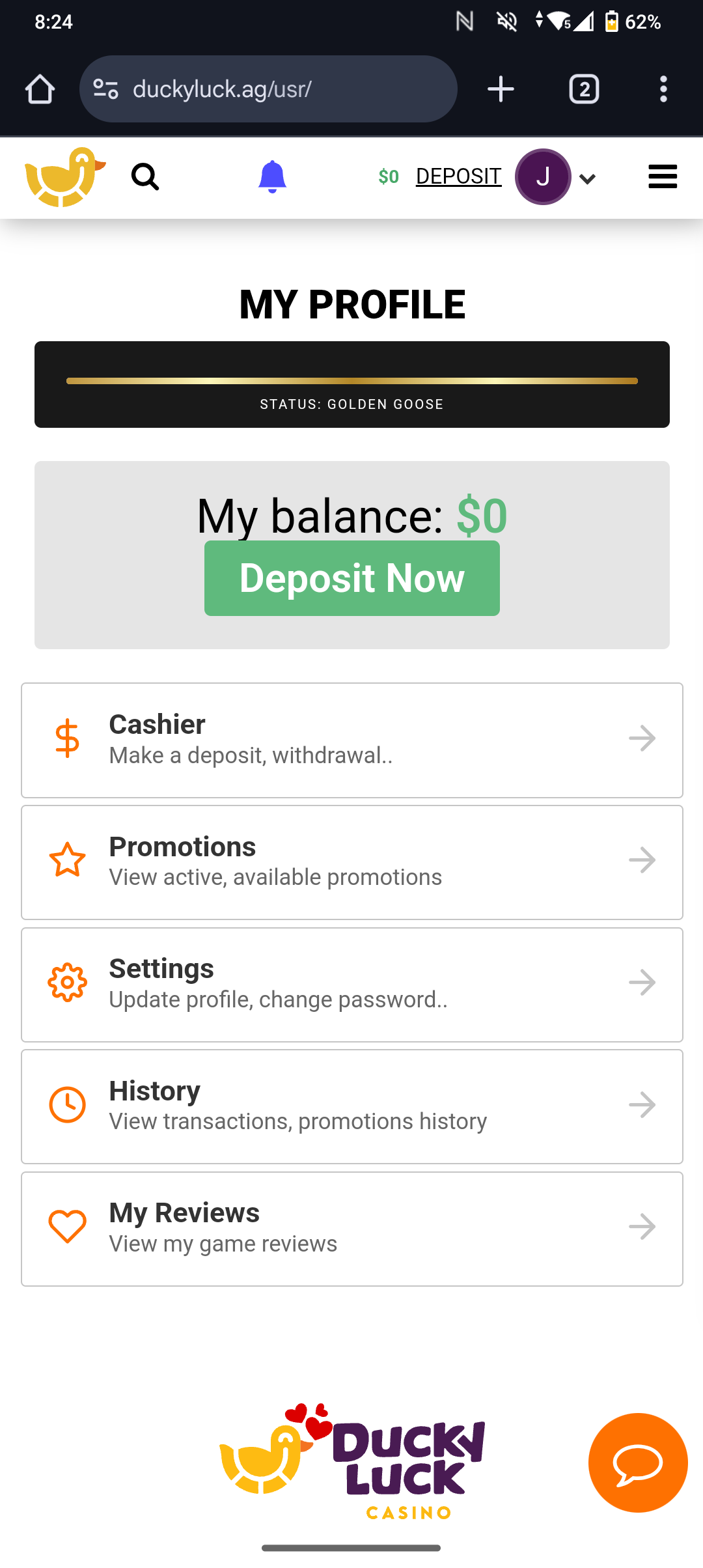Open notifications bell

coord(272,176)
